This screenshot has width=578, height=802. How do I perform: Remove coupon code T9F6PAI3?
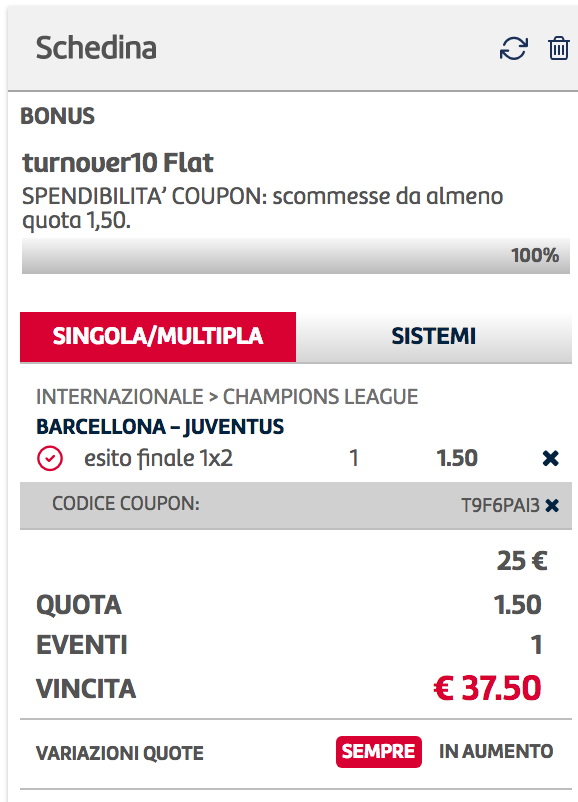coord(552,505)
